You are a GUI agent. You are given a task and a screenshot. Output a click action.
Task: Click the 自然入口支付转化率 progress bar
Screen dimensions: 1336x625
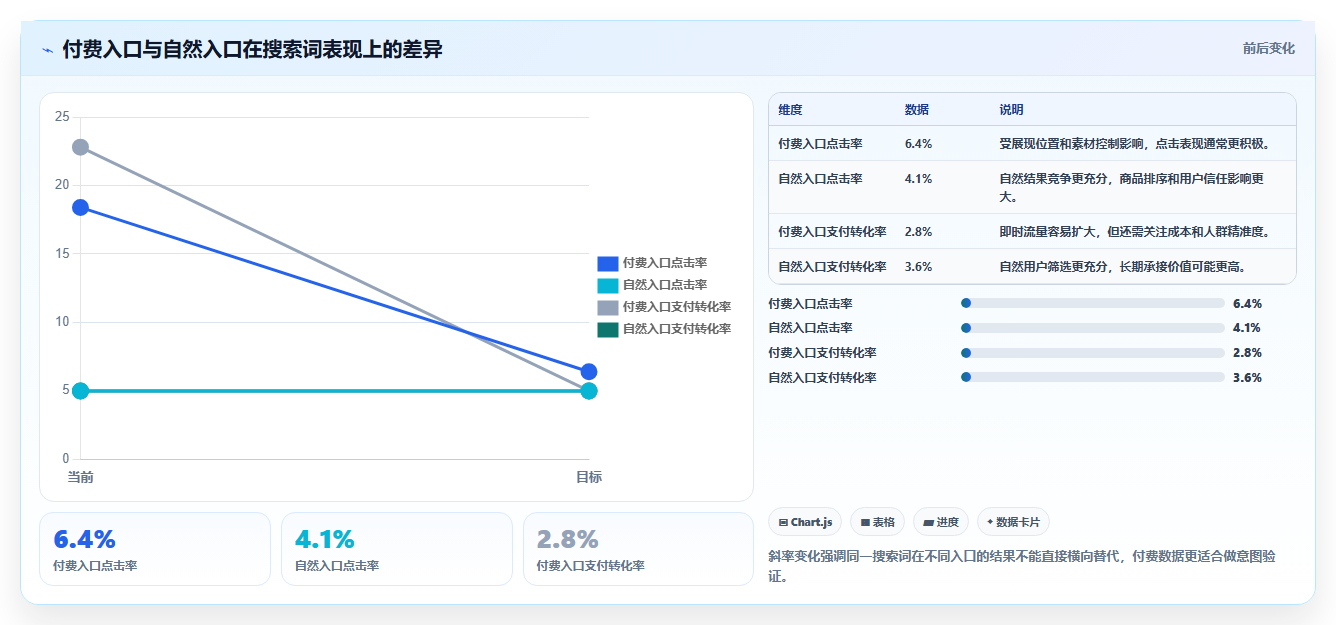pos(1092,378)
